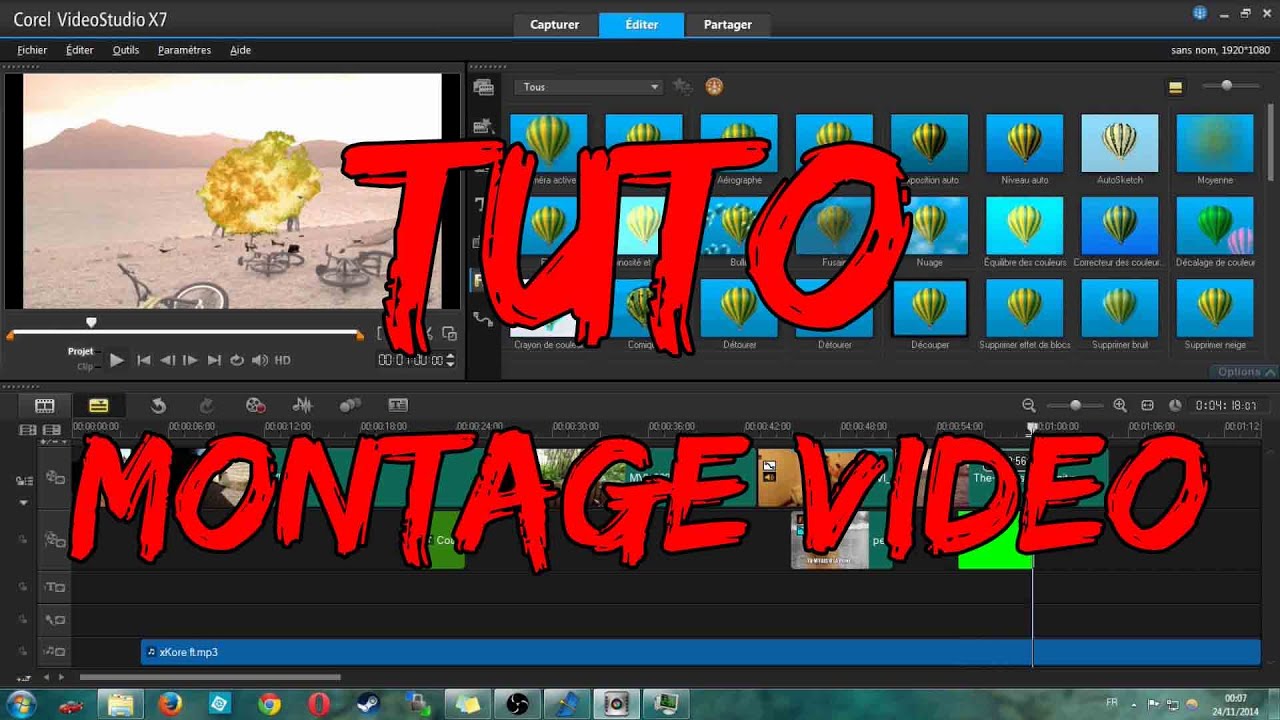Toggle repeat playback
Viewport: 1280px width, 720px height.
(237, 360)
